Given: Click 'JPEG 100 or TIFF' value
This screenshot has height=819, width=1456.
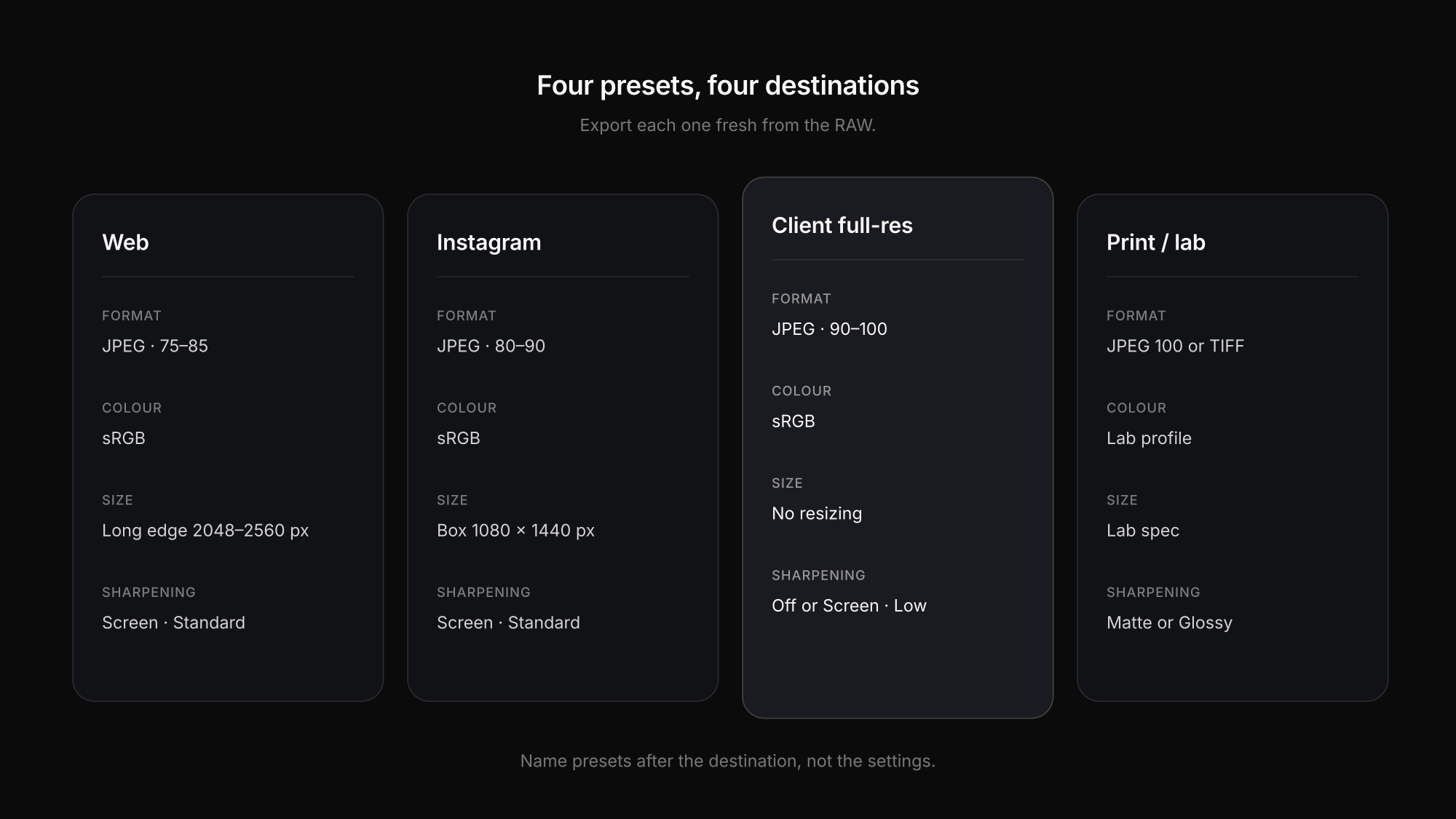Looking at the screenshot, I should 1175,346.
